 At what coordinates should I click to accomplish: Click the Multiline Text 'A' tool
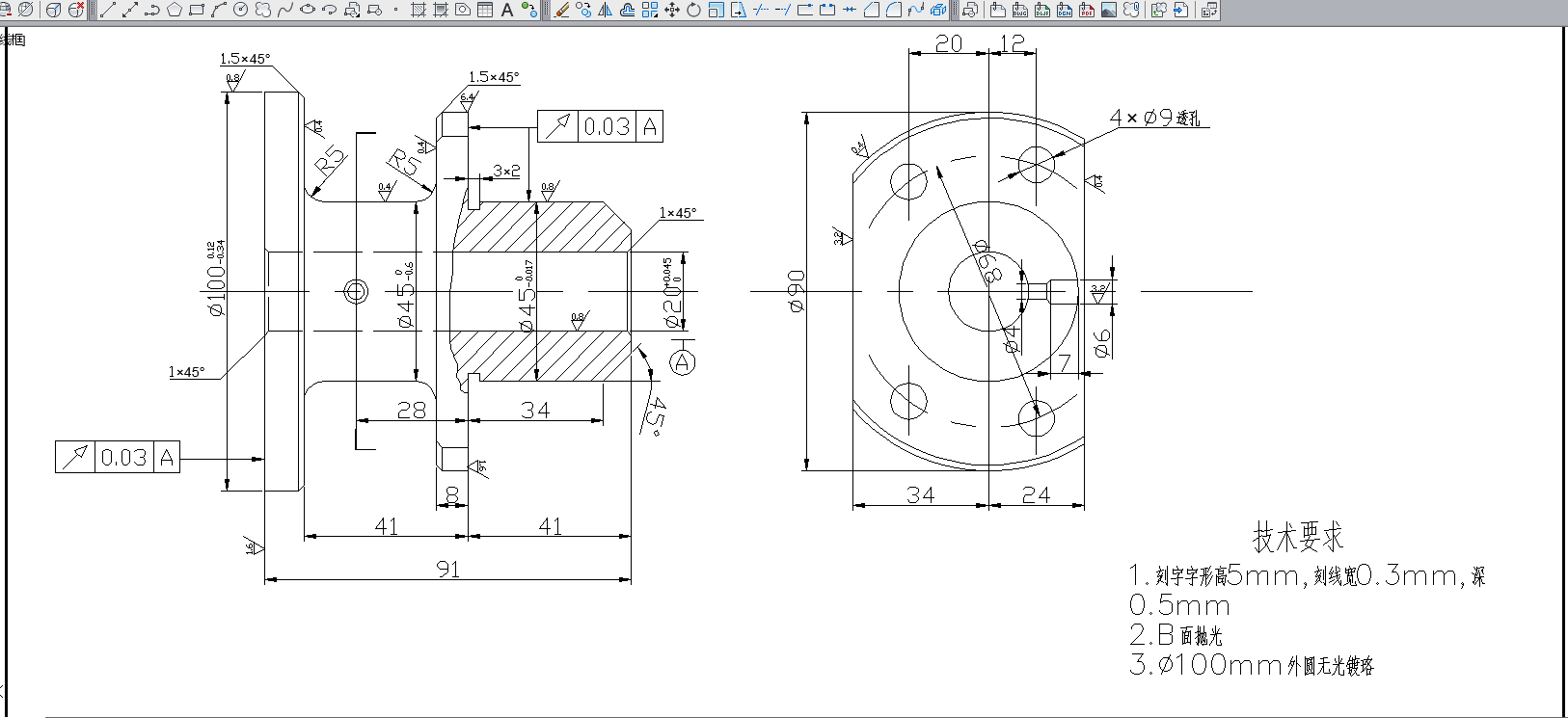click(x=507, y=10)
